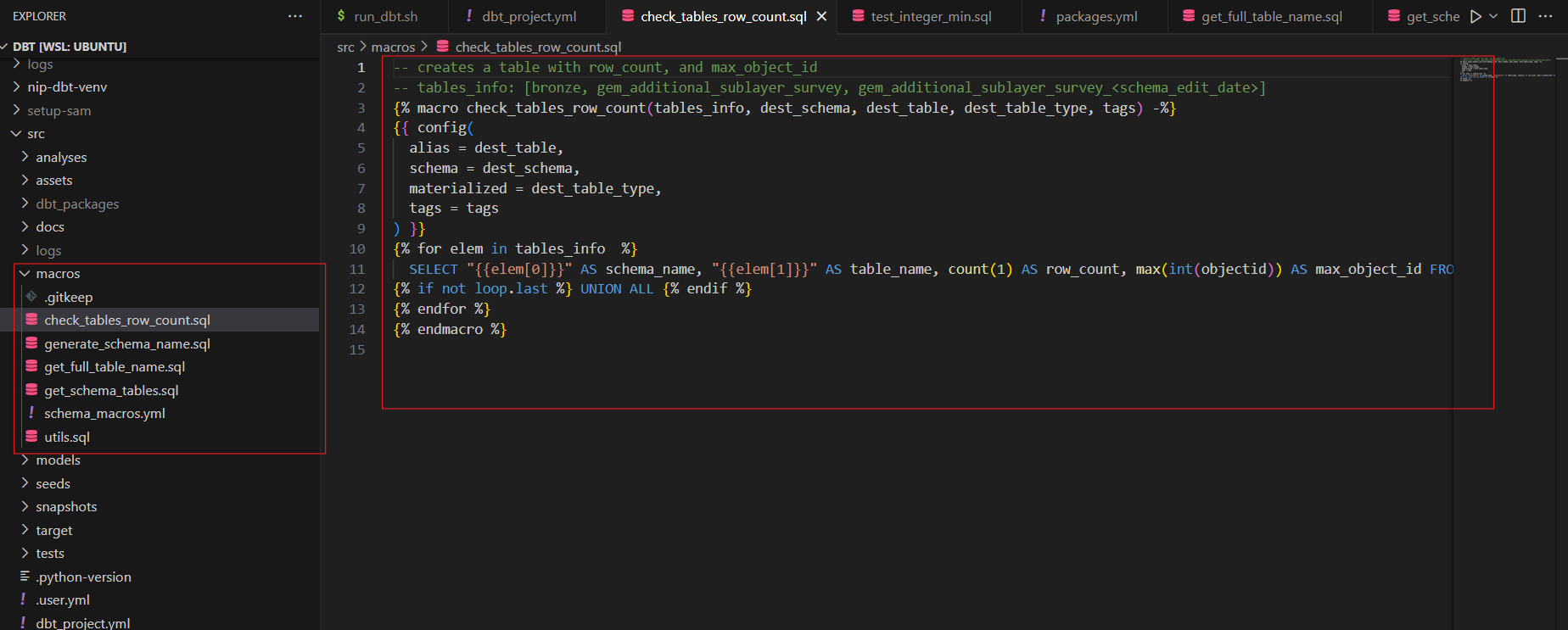This screenshot has height=630, width=1568.
Task: Click git icon beside .gitkeep
Action: tap(31, 296)
